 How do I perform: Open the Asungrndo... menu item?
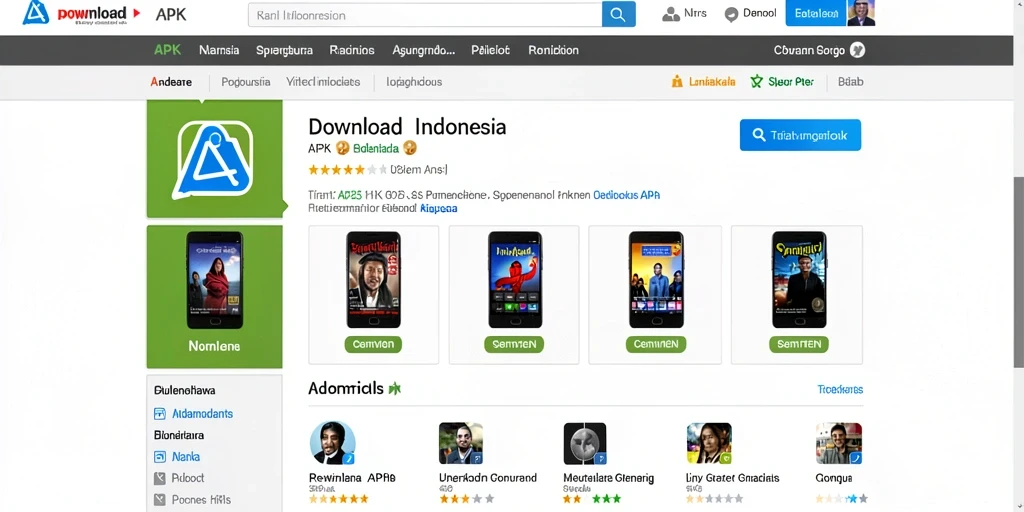click(423, 50)
